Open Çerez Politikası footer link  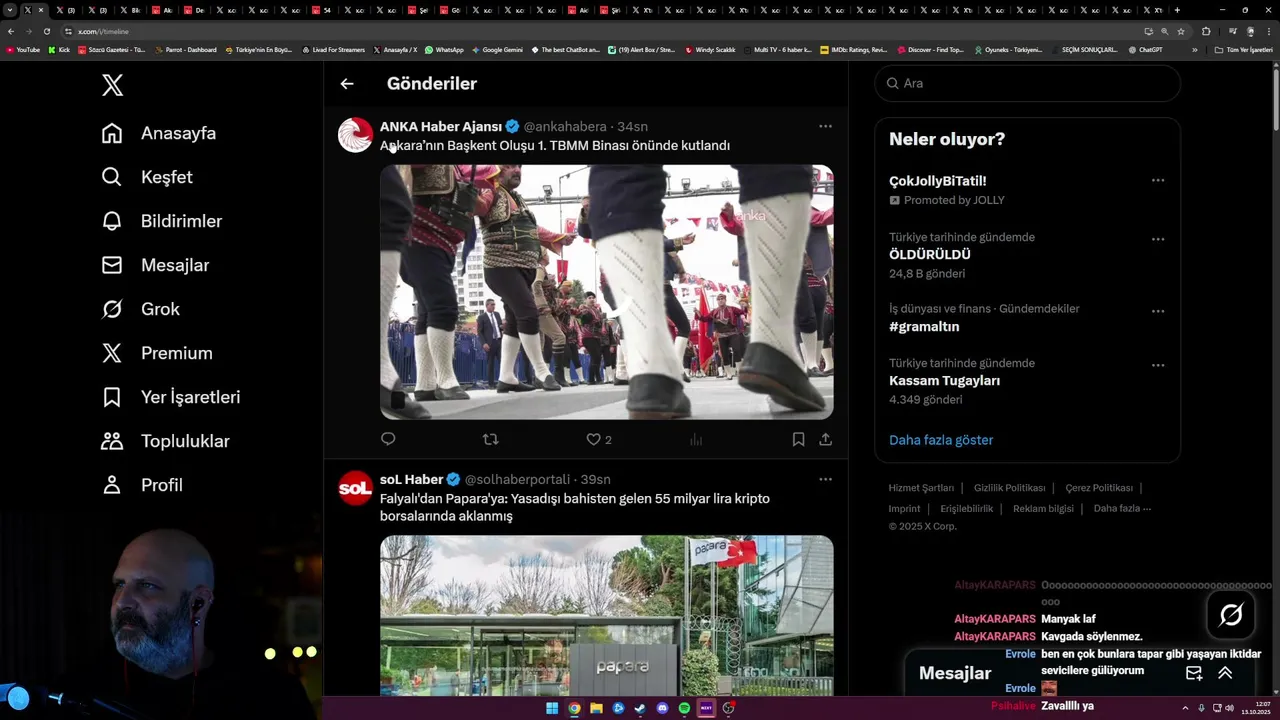coord(1099,488)
